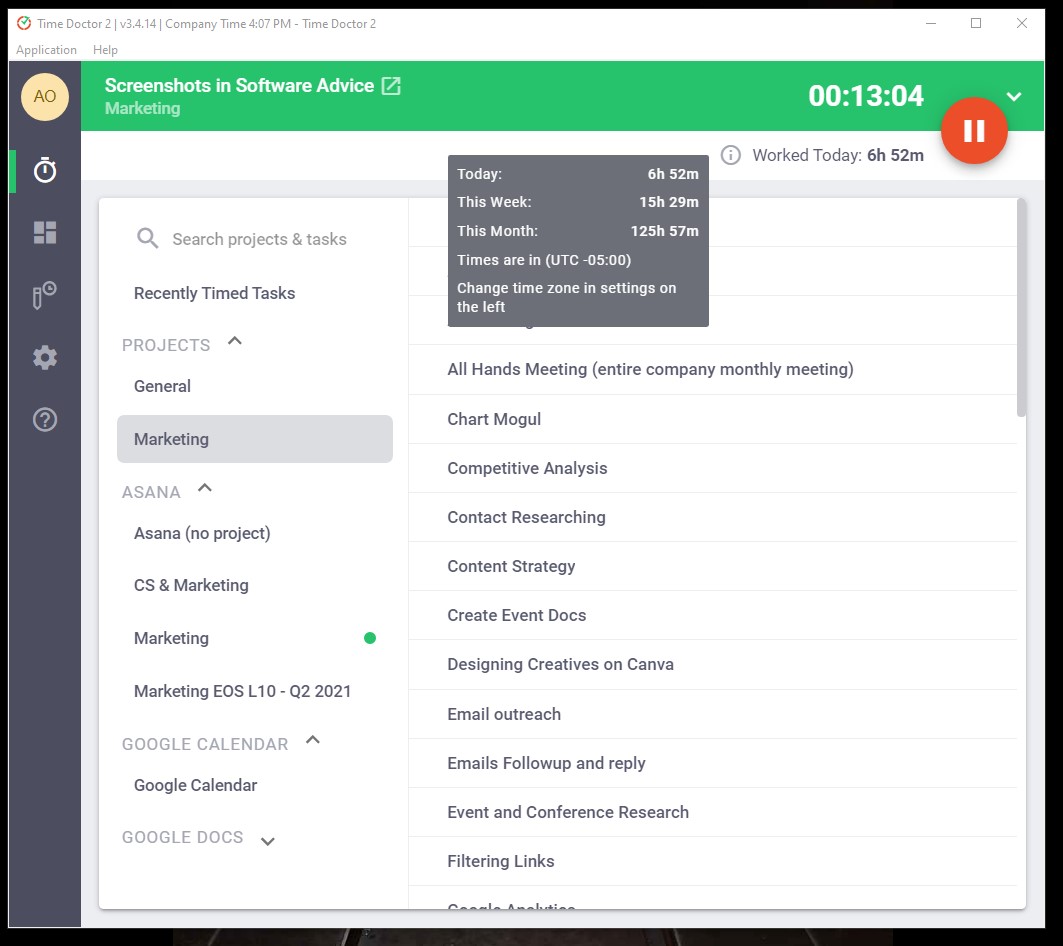
Task: Open the timer view in sidebar
Action: click(x=45, y=170)
